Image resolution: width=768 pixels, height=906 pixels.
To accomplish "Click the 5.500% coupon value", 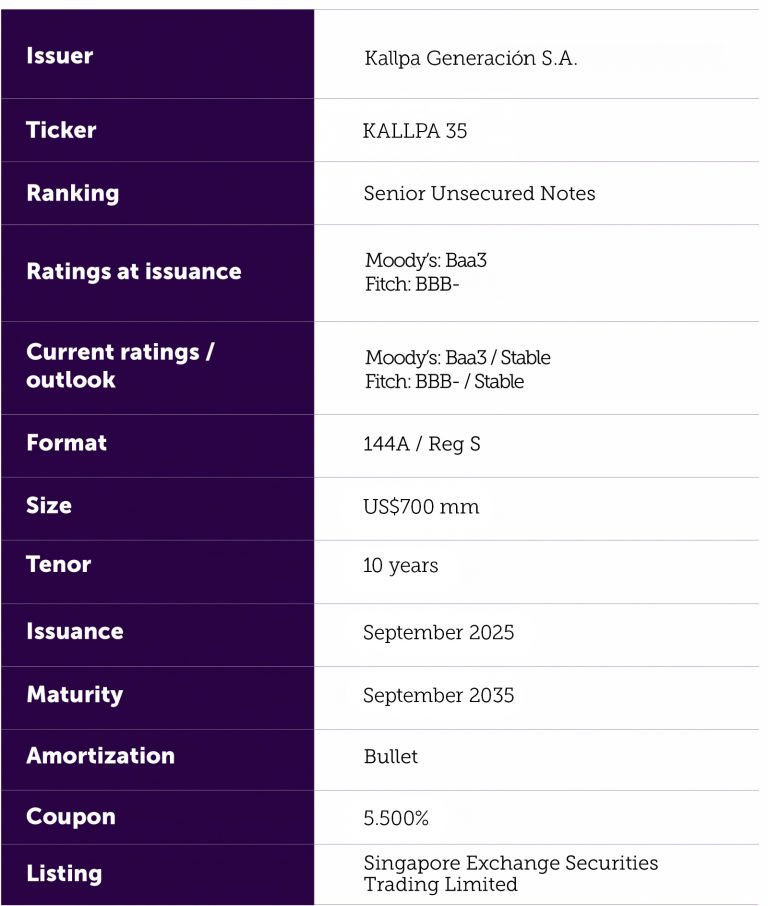I will pyautogui.click(x=396, y=818).
